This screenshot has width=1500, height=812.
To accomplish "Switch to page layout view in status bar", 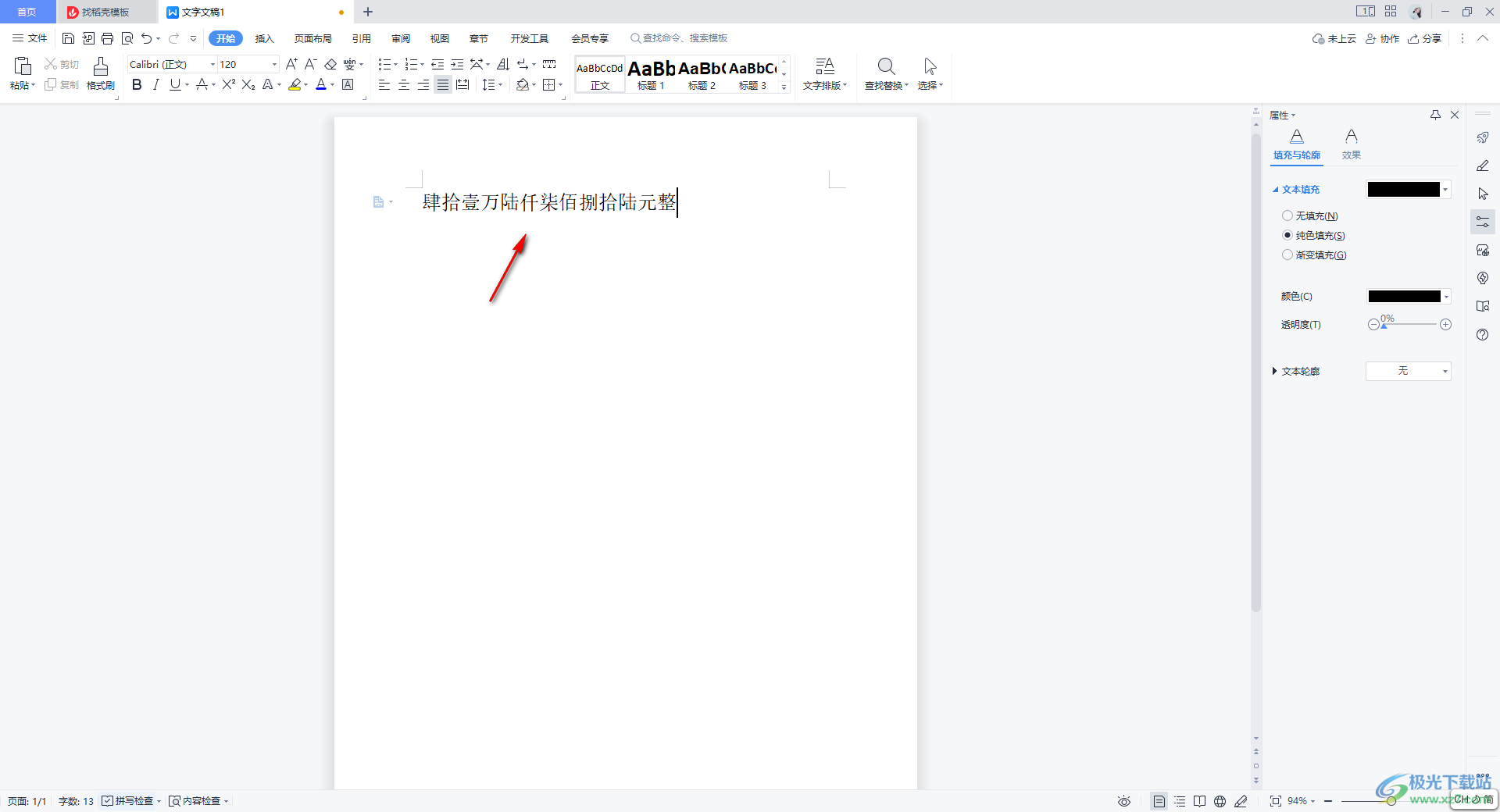I will pyautogui.click(x=1159, y=801).
